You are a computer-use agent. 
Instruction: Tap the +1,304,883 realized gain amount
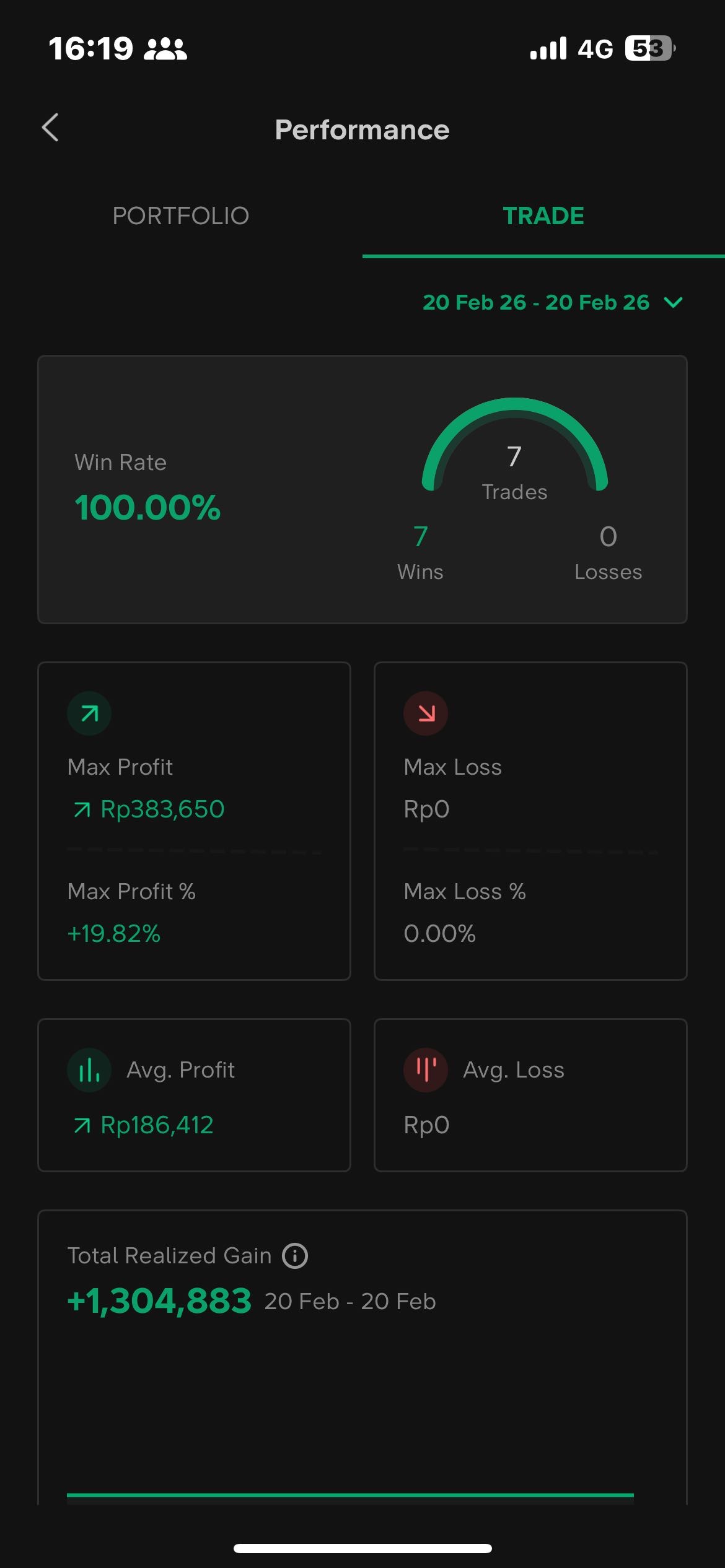click(159, 1300)
